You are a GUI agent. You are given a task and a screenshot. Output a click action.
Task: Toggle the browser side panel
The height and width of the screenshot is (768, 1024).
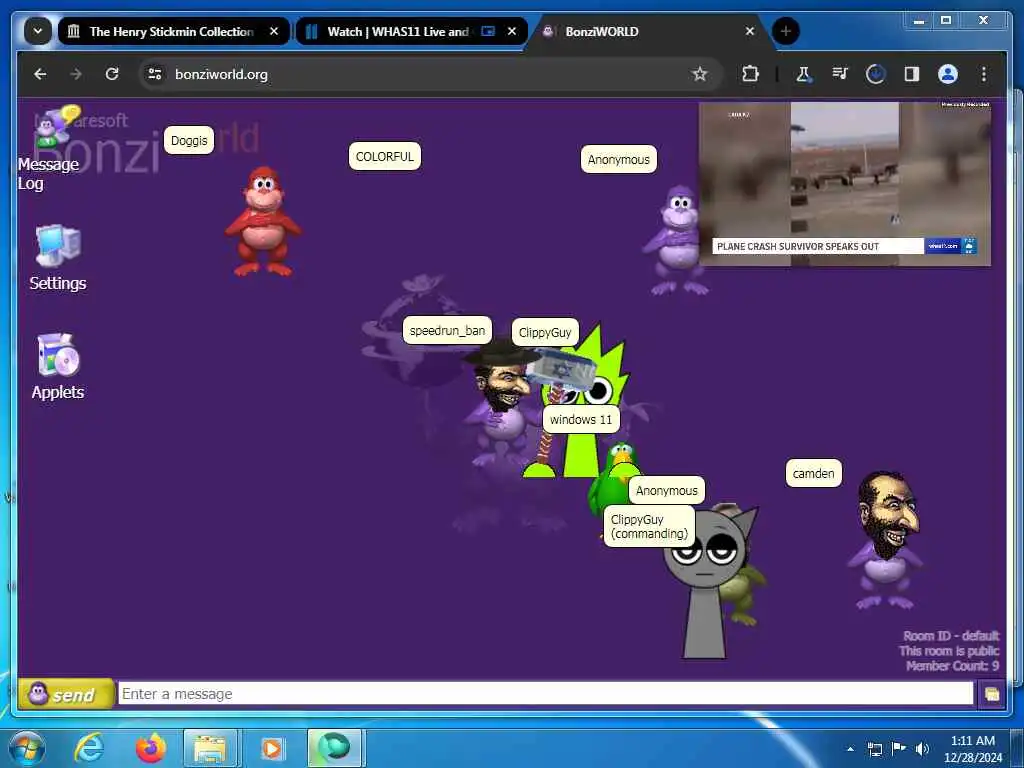point(912,74)
